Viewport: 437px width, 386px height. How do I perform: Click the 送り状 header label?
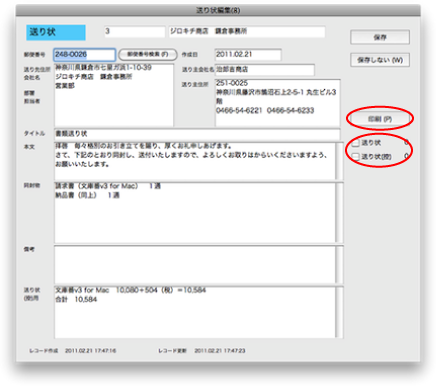click(56, 33)
